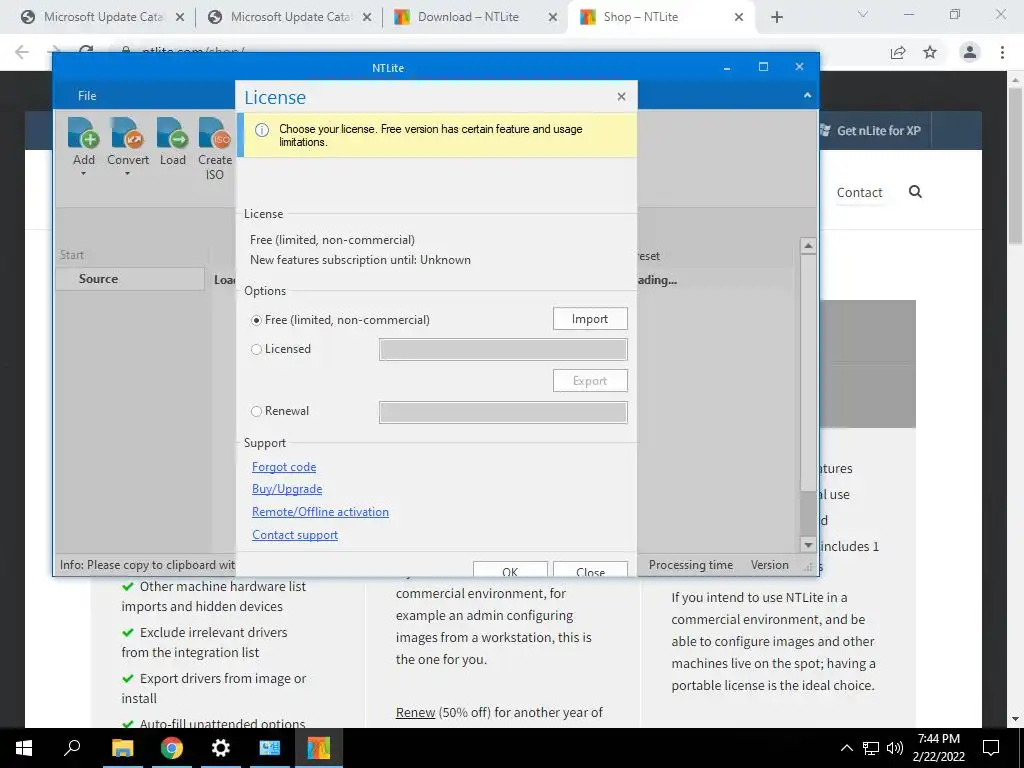Open the Buy/Upgrade link
This screenshot has width=1024, height=768.
pos(287,489)
